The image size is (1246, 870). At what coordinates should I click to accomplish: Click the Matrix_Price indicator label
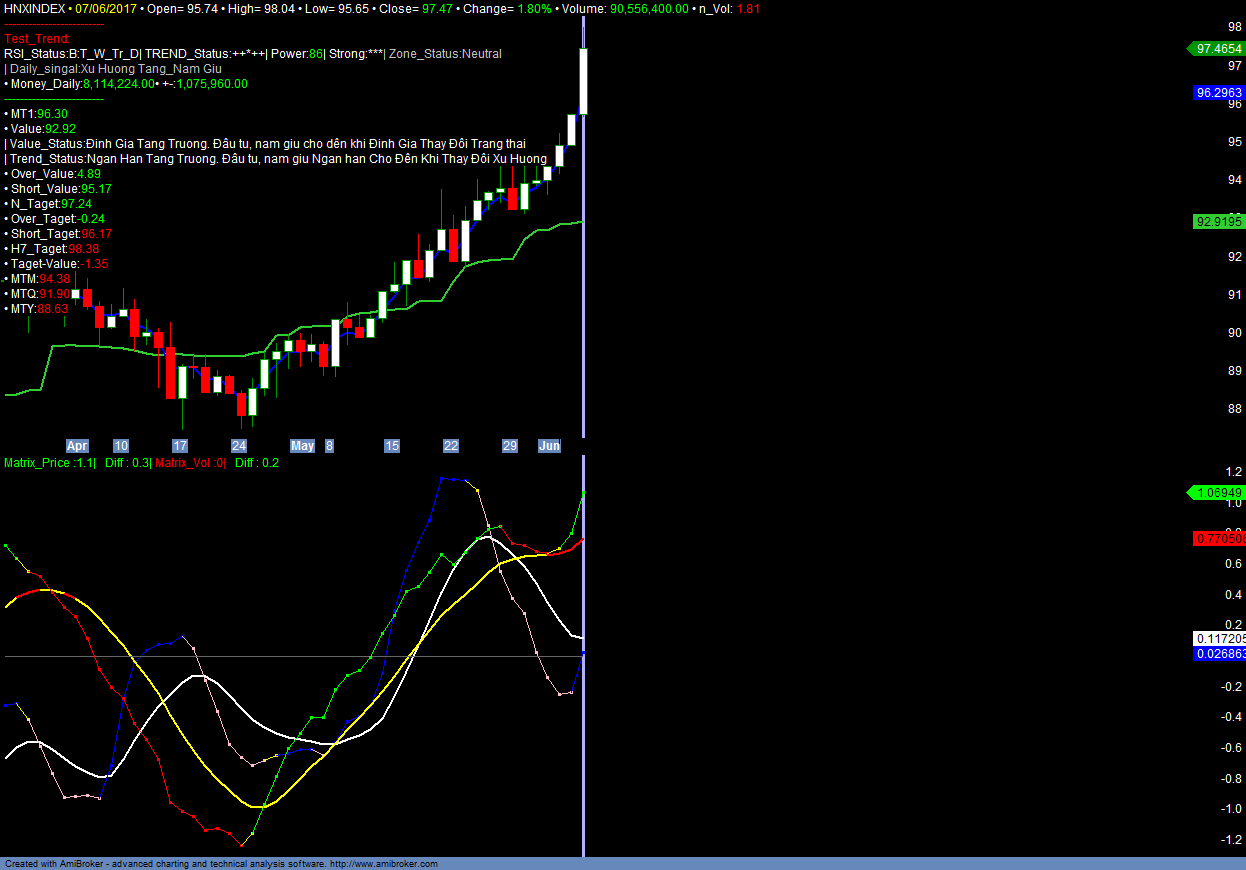click(x=50, y=463)
